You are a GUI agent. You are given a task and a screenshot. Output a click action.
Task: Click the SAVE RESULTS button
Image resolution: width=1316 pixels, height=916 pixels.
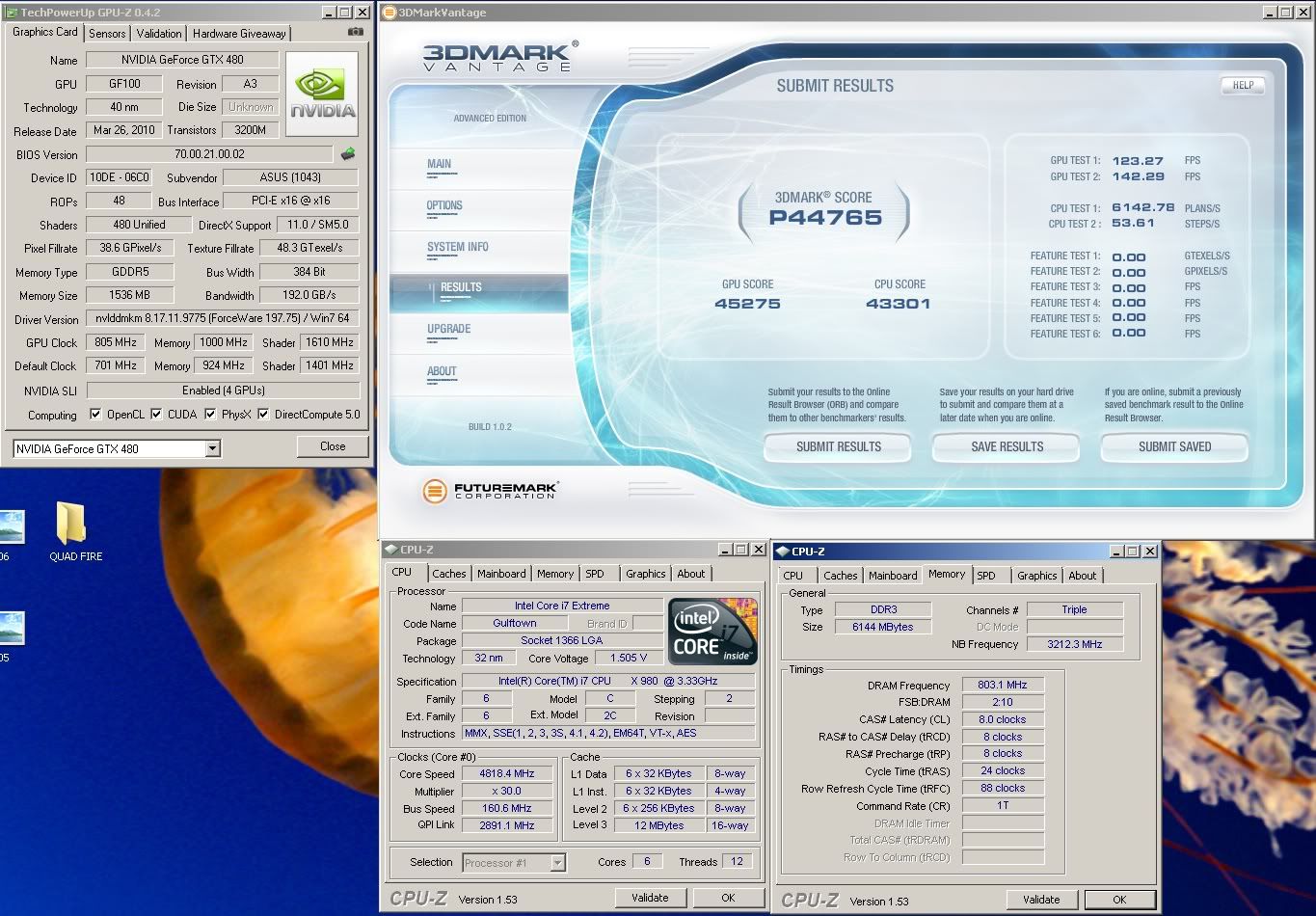(x=1007, y=447)
